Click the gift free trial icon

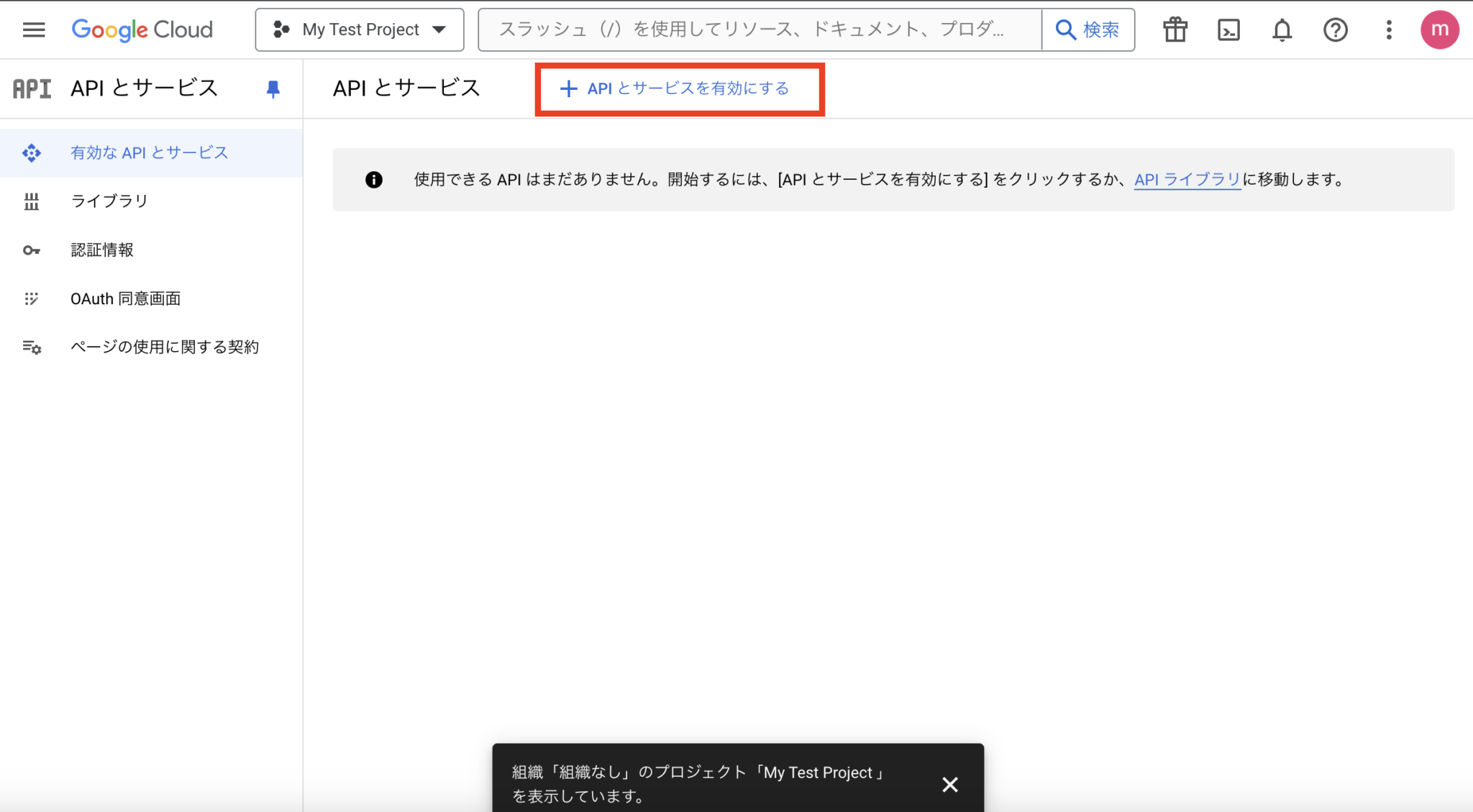coord(1175,29)
